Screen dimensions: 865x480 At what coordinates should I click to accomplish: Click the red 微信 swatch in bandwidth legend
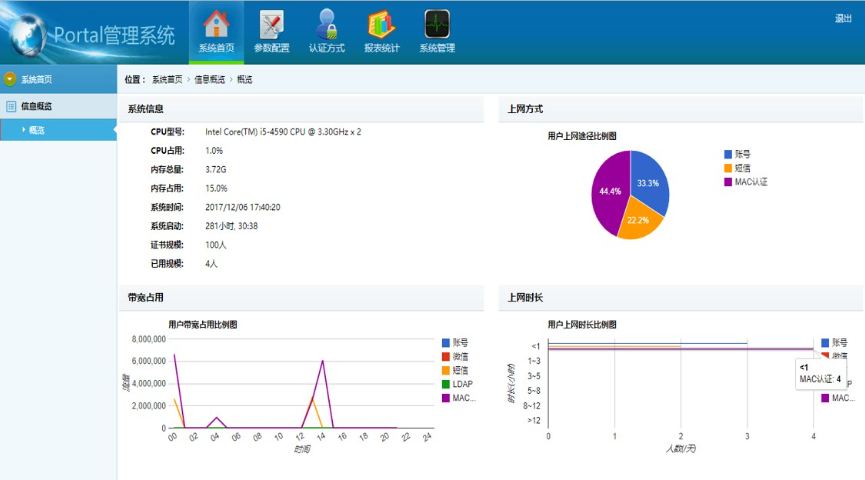(x=446, y=357)
